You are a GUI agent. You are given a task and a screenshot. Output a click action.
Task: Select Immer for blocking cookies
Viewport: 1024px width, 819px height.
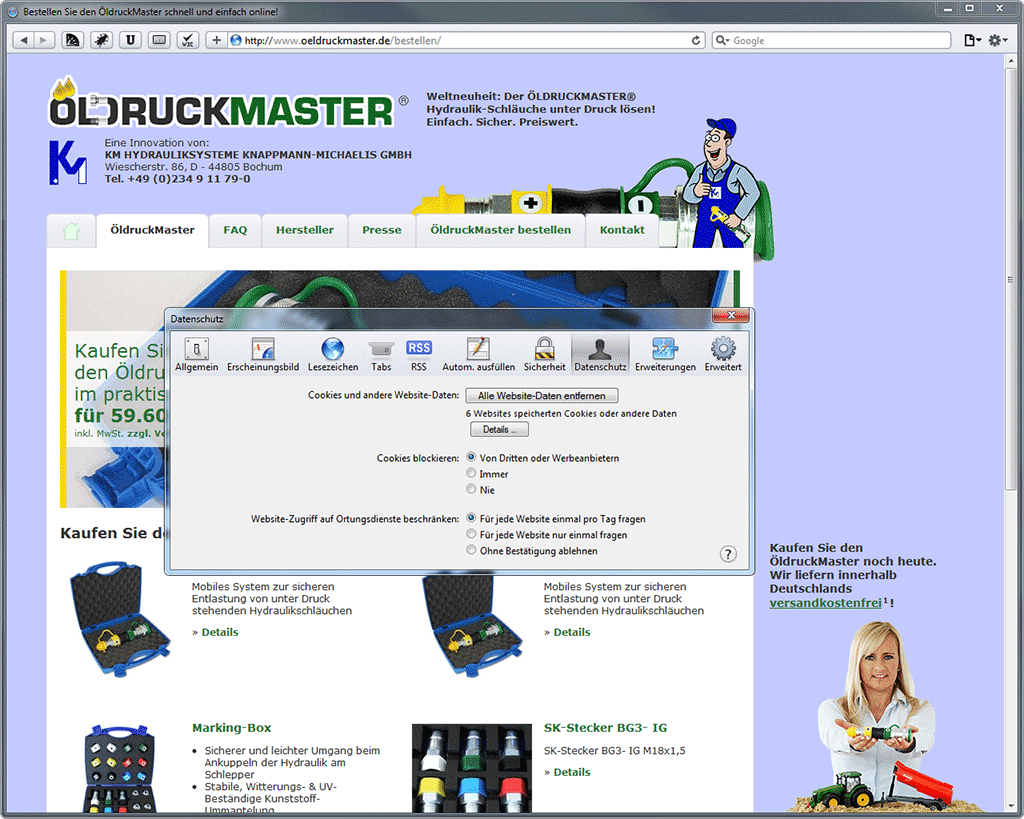(471, 473)
